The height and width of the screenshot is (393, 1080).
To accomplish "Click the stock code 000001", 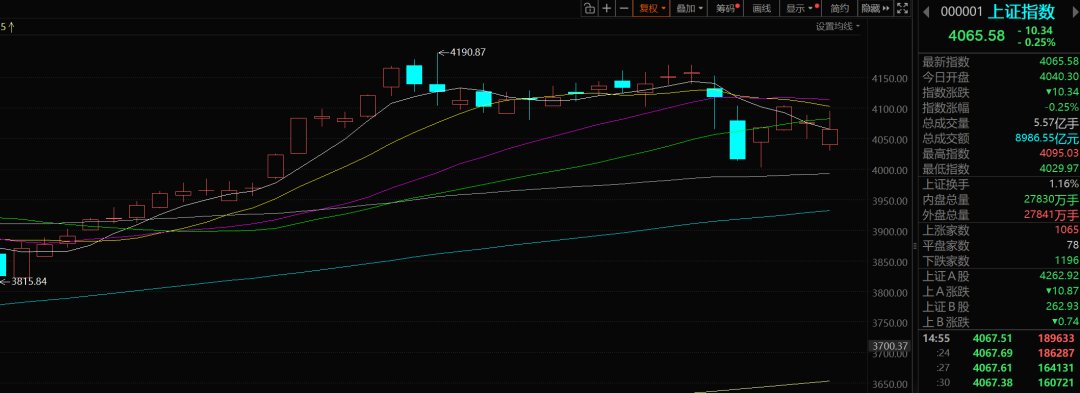I will [x=962, y=12].
